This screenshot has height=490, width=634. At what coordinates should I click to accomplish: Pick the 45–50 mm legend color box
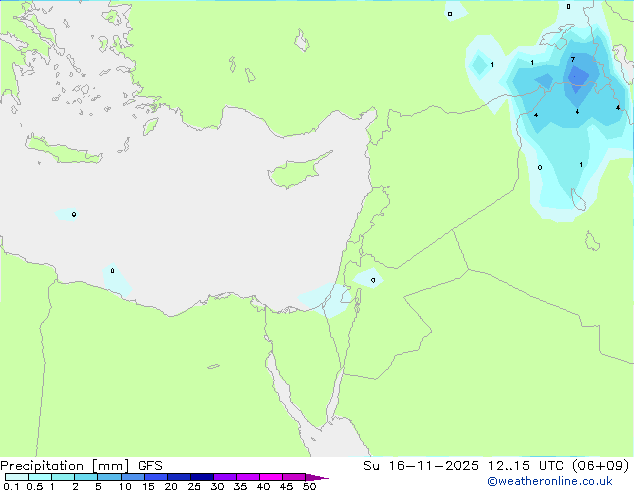point(294,477)
